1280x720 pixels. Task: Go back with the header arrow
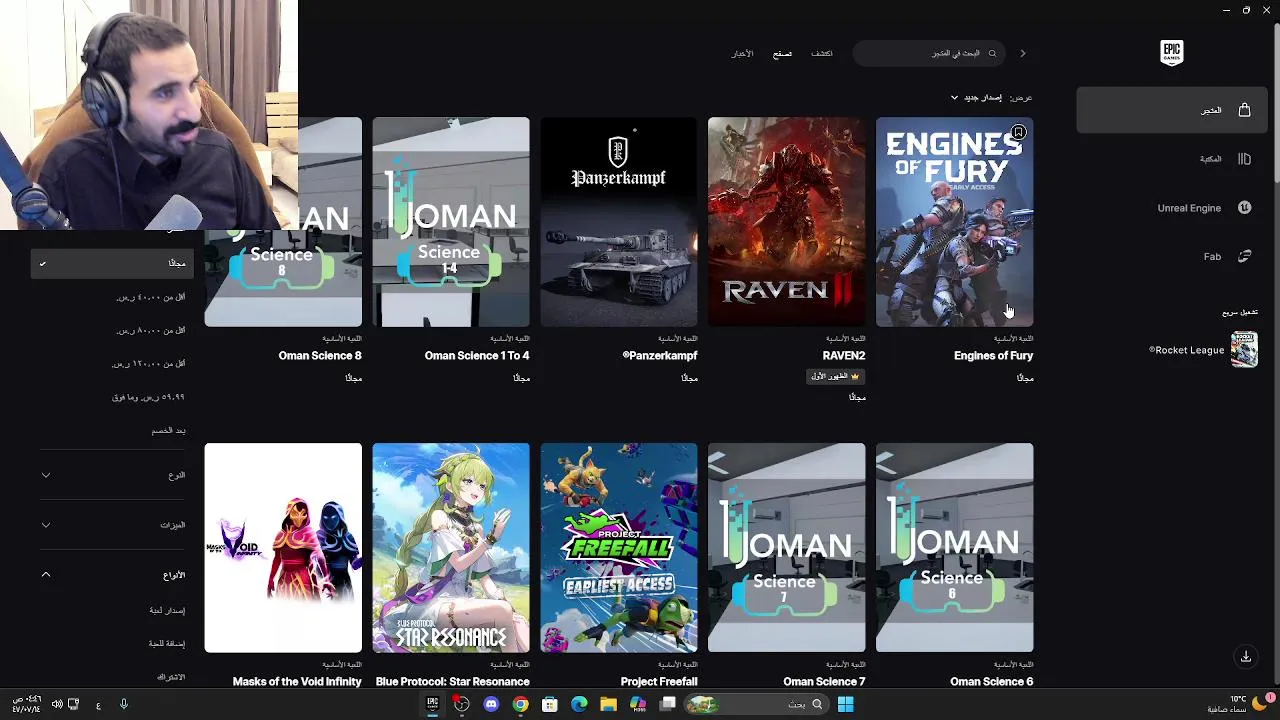1022,53
